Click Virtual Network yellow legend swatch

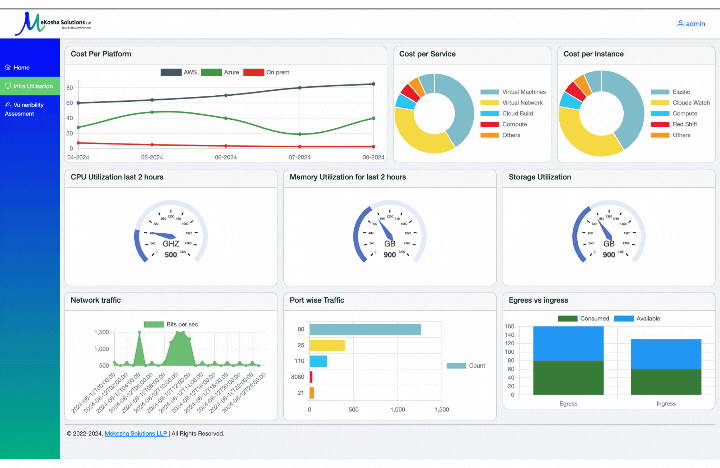tap(490, 102)
